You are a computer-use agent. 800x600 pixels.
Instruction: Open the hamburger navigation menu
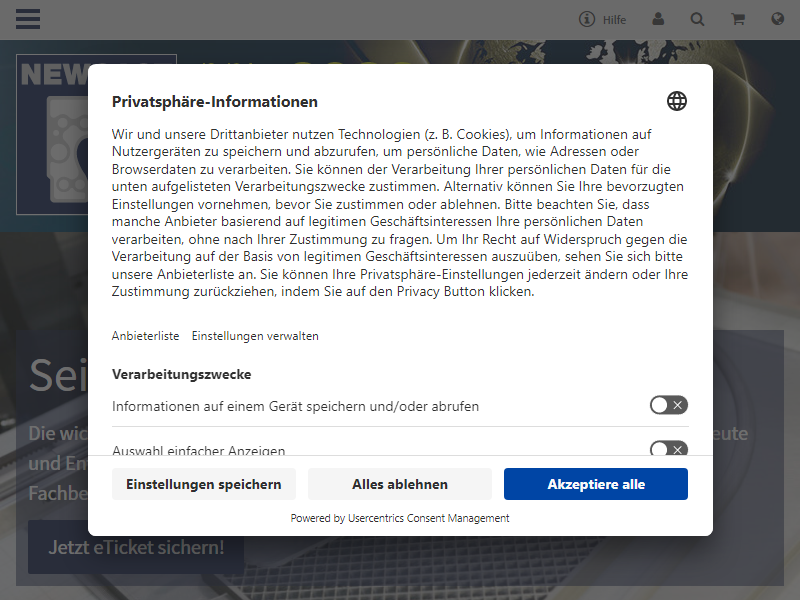click(28, 19)
